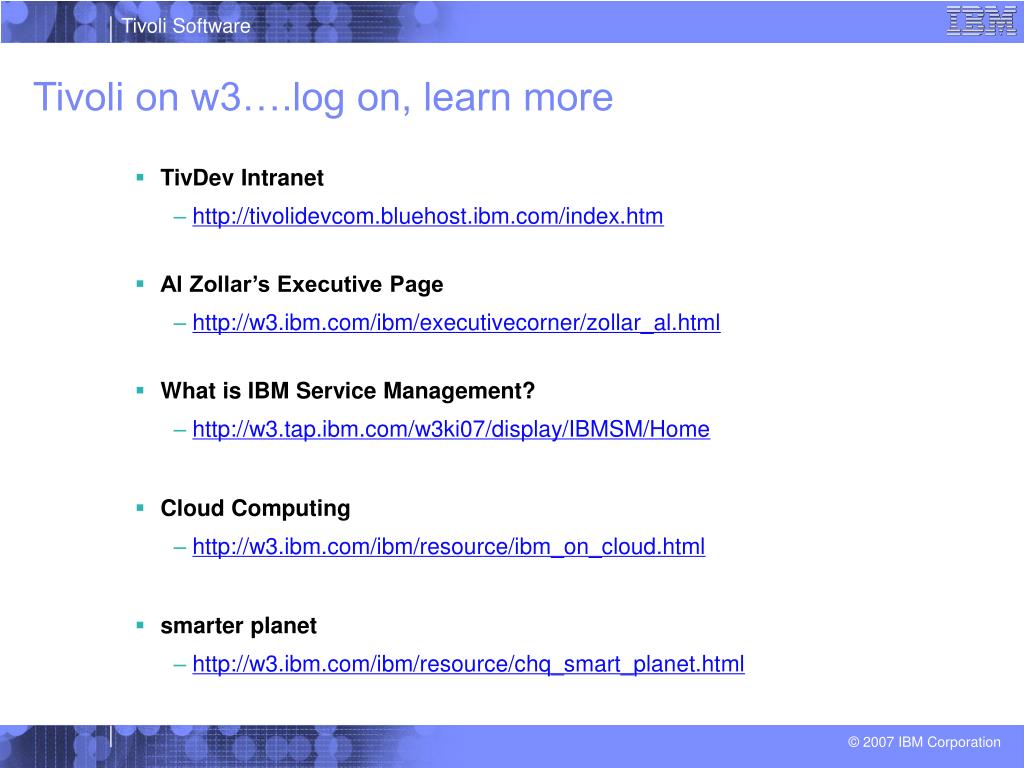Open Al Zollar's executivecorner zollar_al.html link
The width and height of the screenshot is (1024, 768).
pos(456,323)
